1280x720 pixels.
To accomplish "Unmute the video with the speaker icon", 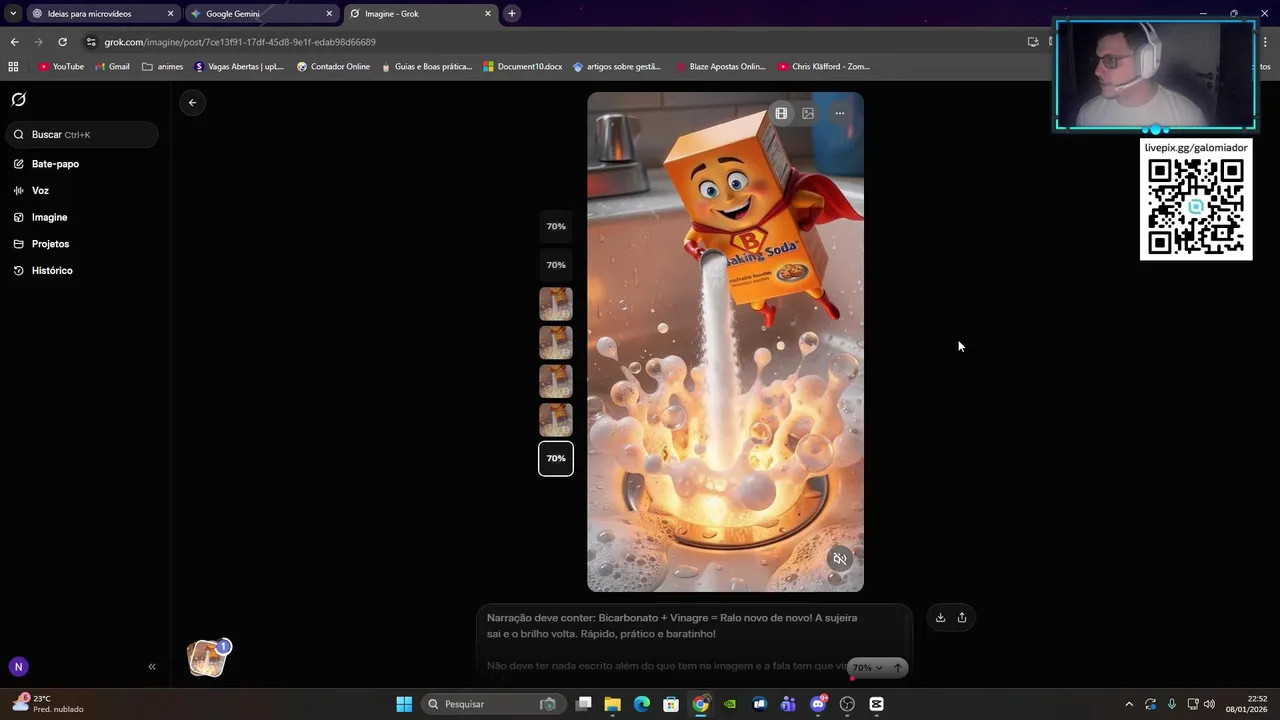I will tap(840, 559).
